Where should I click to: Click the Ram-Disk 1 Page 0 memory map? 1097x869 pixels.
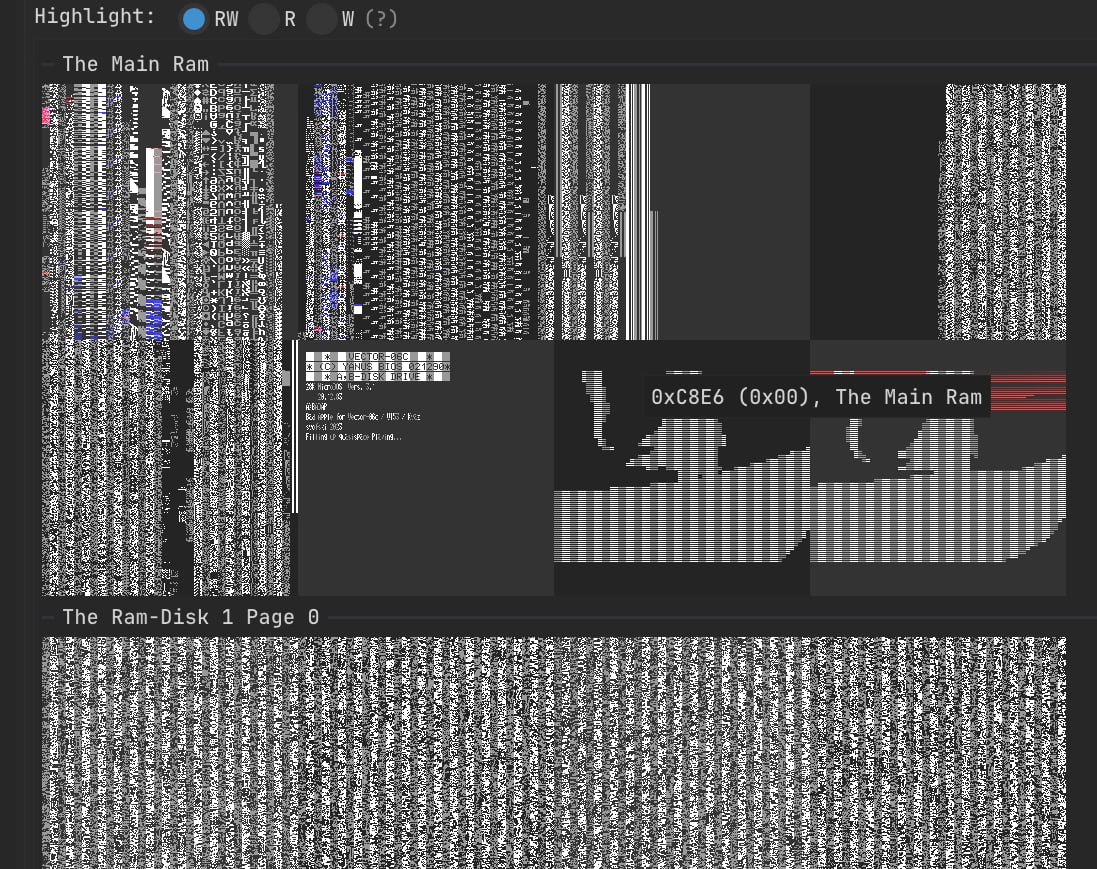[x=553, y=750]
